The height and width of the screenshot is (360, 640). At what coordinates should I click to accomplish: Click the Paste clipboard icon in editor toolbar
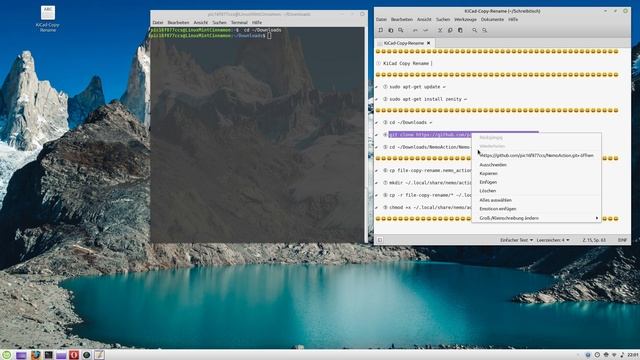(x=460, y=30)
